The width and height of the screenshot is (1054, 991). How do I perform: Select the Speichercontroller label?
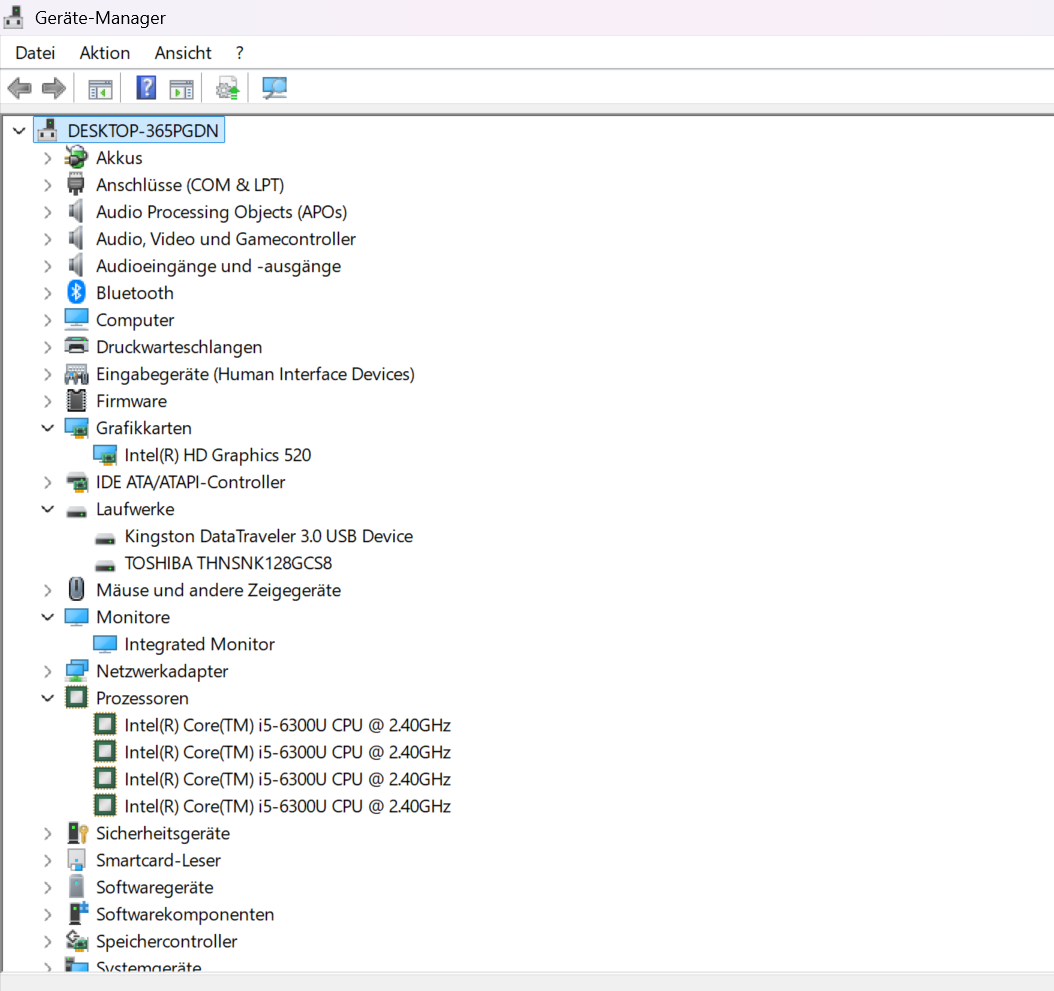coord(167,941)
